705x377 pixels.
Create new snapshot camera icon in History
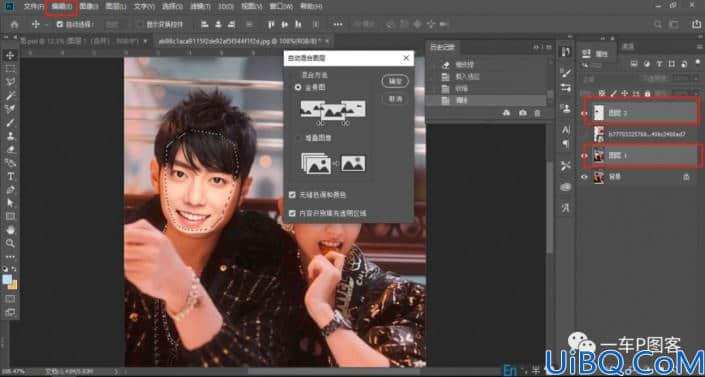[x=522, y=113]
